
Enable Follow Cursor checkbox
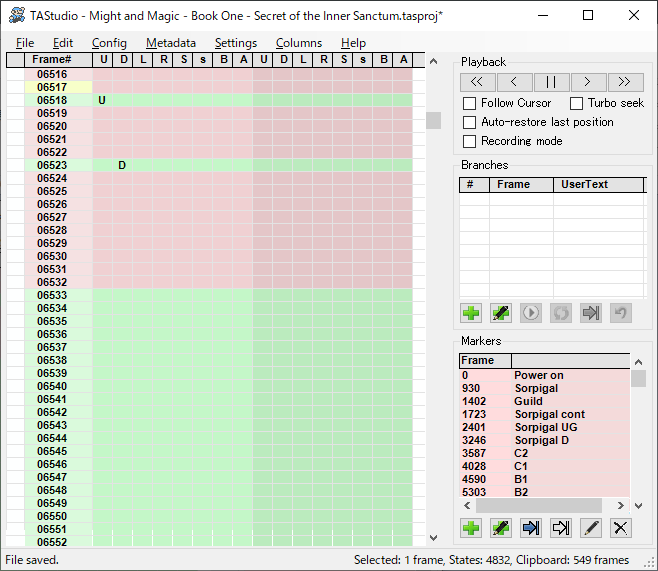(470, 103)
